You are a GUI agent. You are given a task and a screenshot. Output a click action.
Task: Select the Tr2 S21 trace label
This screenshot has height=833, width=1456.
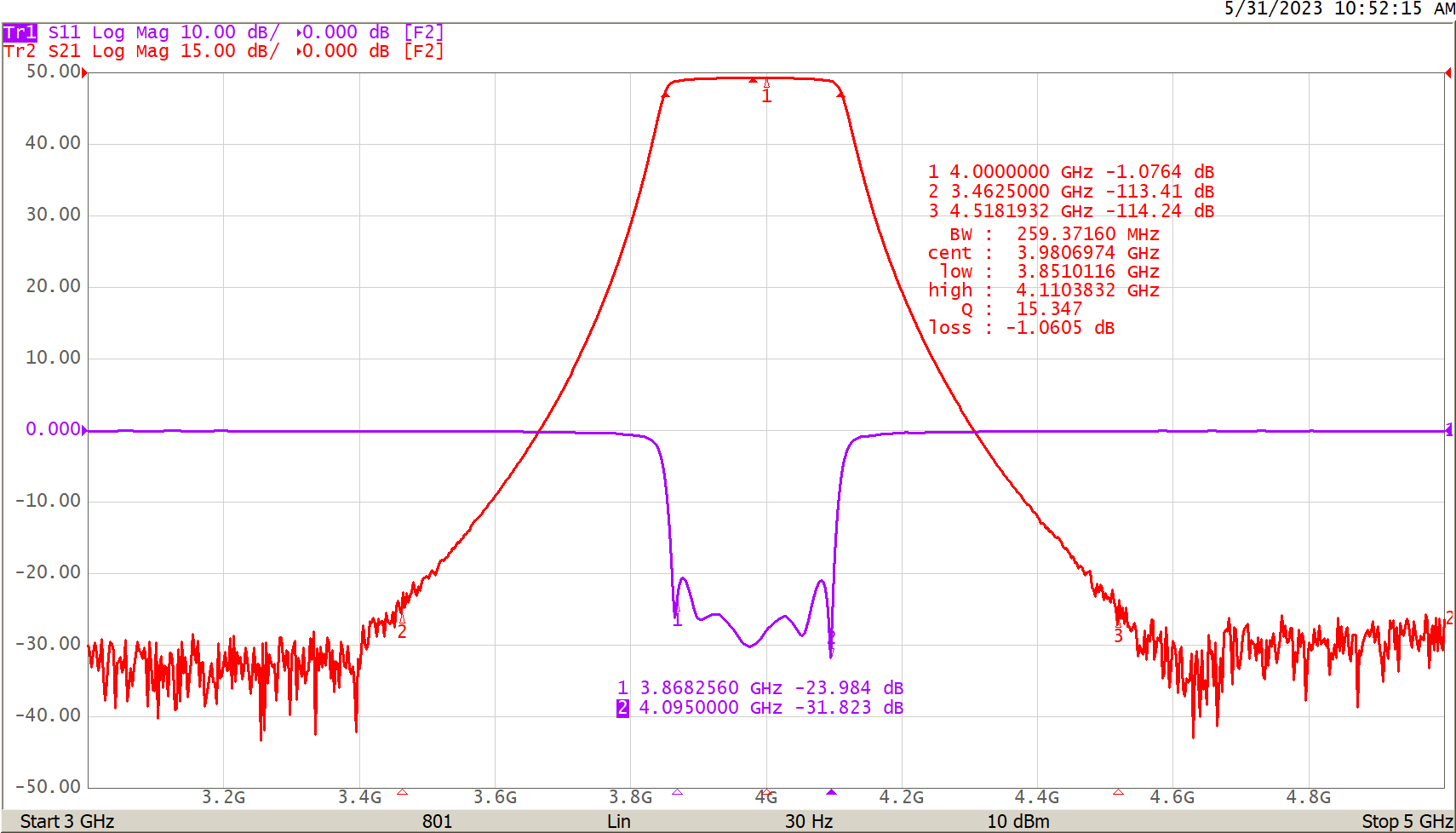(x=17, y=51)
